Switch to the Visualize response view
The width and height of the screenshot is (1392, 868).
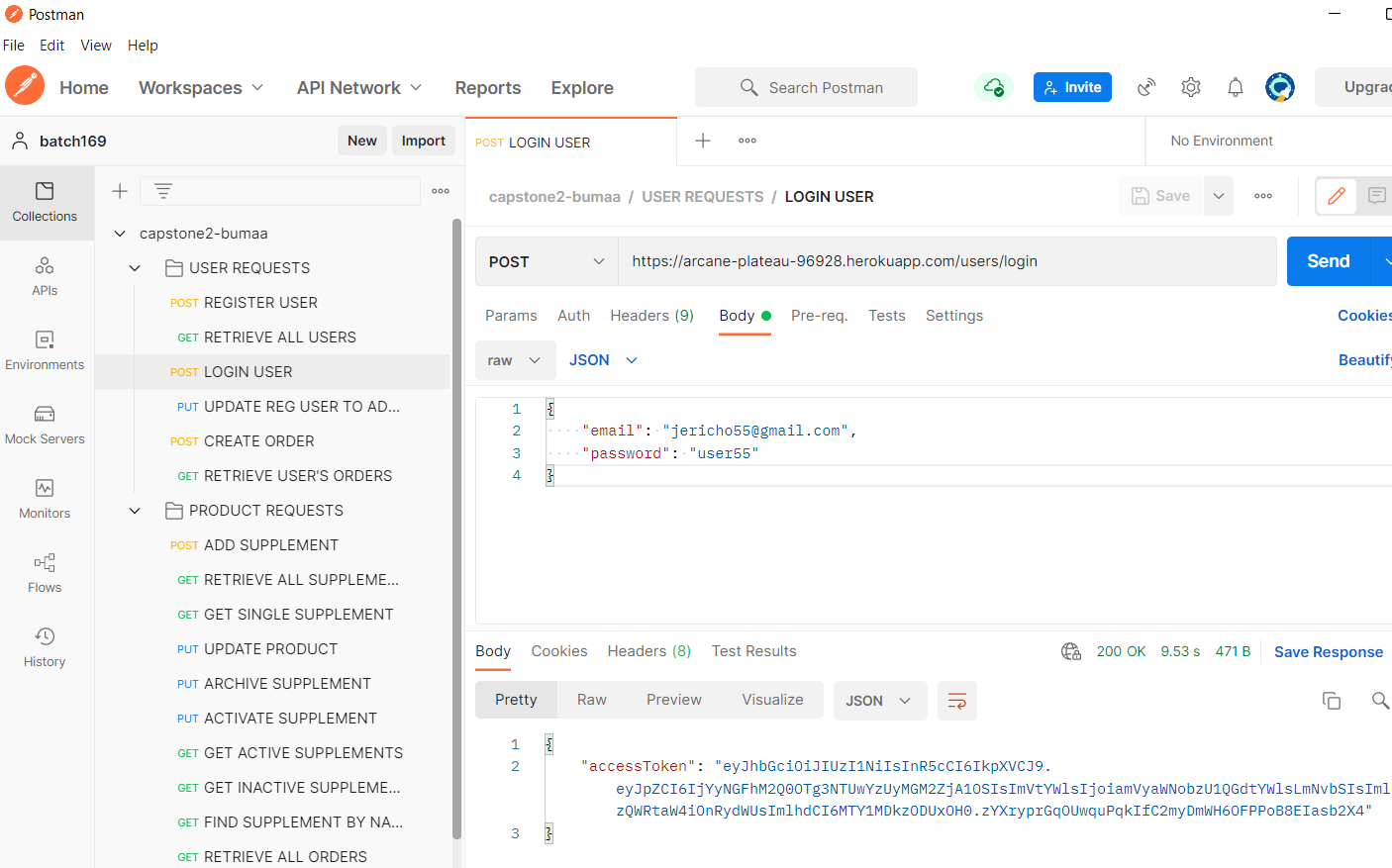[772, 700]
